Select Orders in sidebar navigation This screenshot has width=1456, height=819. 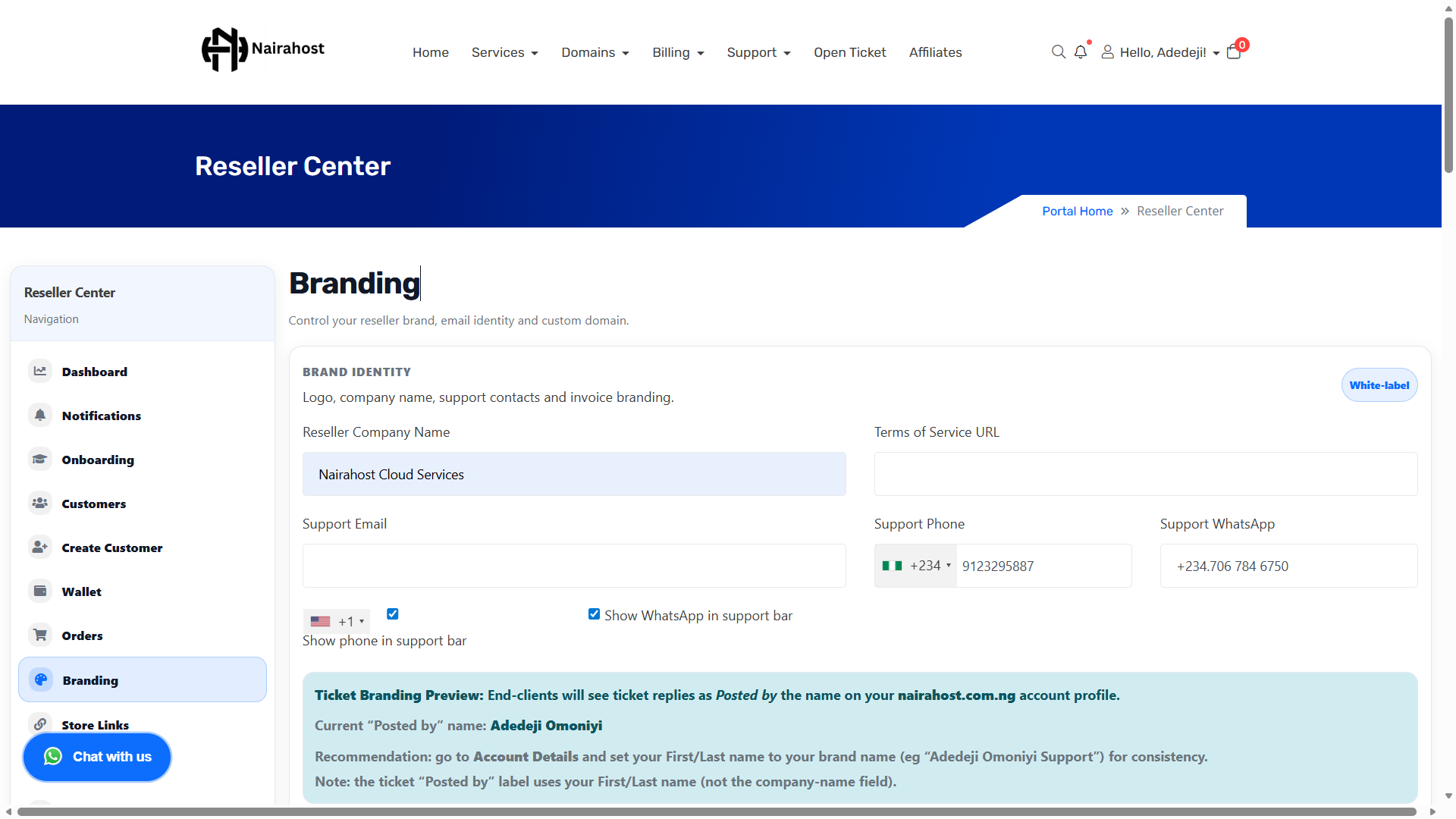(143, 635)
